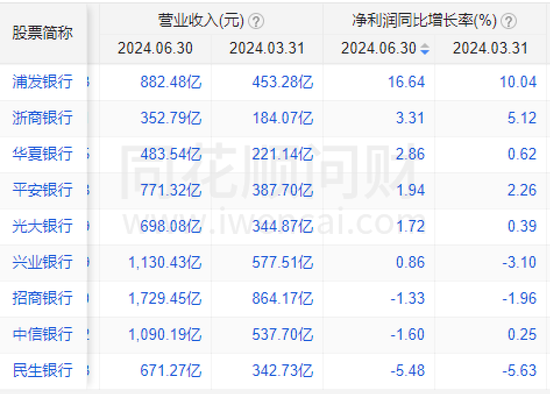Open 华夏银行 stock link
Viewport: 550px width, 394px height.
click(42, 154)
